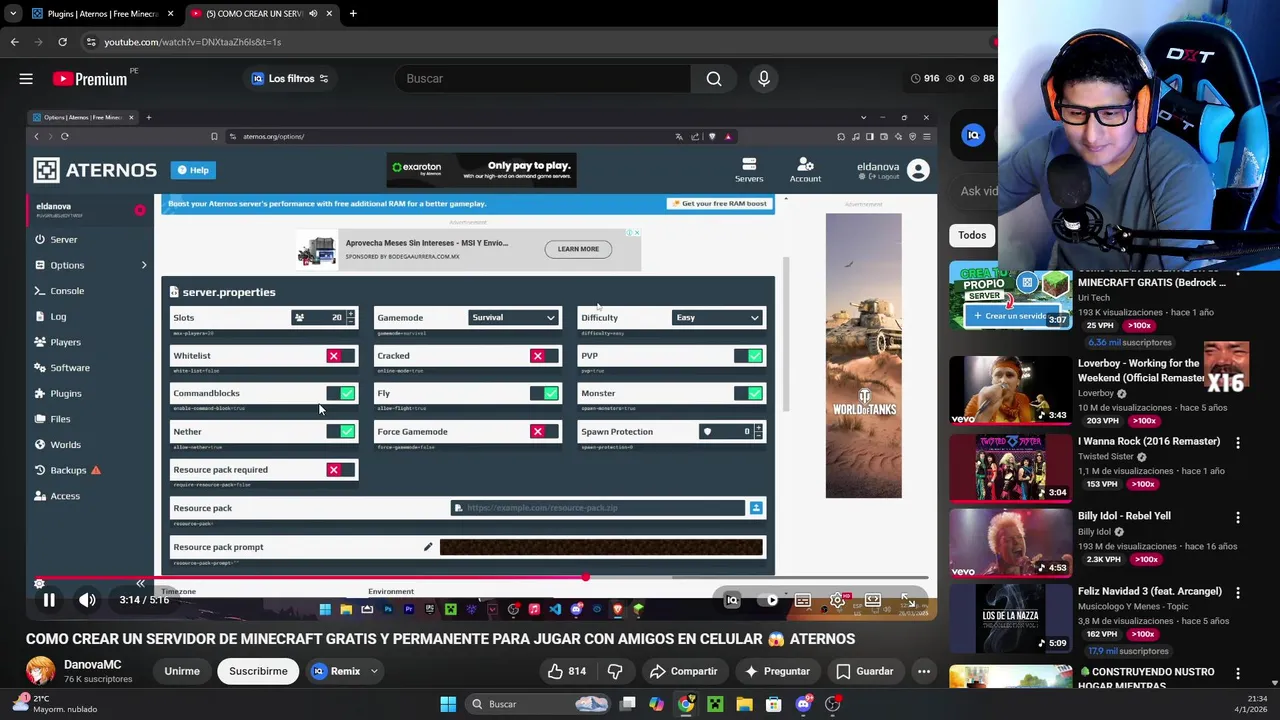Pause the video playback
The height and width of the screenshot is (720, 1280).
(x=48, y=600)
